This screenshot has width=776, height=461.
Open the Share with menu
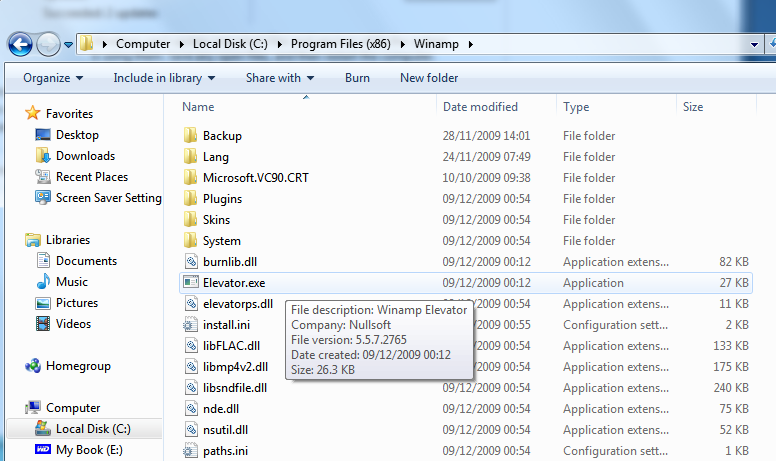click(x=280, y=78)
